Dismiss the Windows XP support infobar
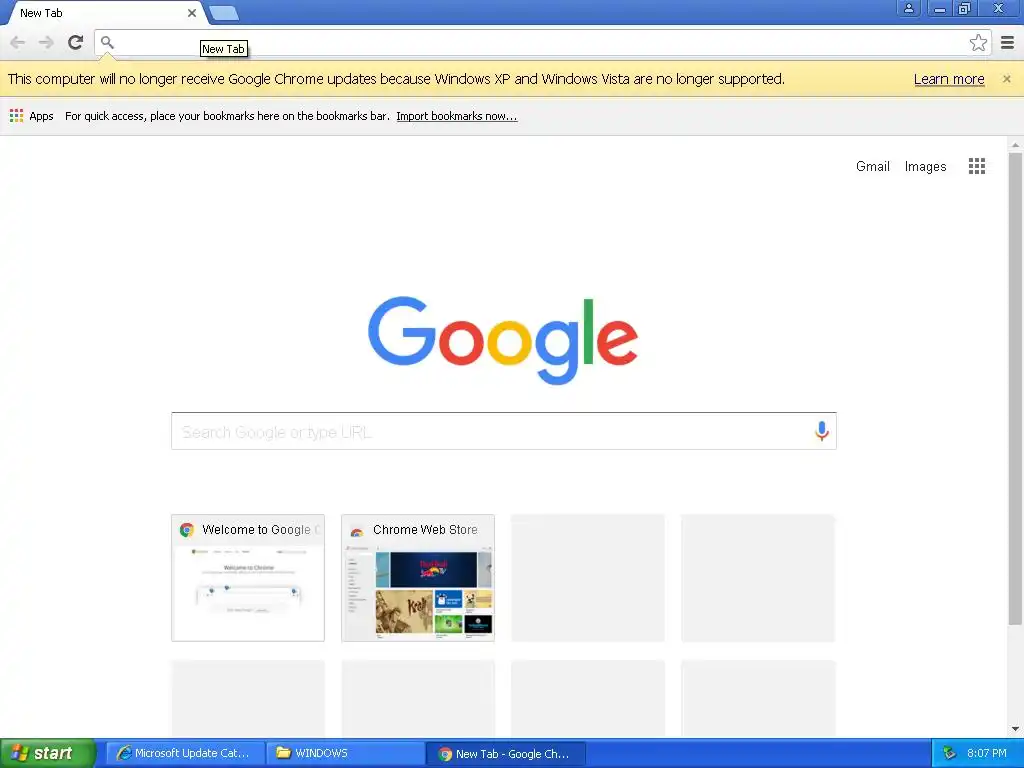This screenshot has height=768, width=1024. 1006,78
